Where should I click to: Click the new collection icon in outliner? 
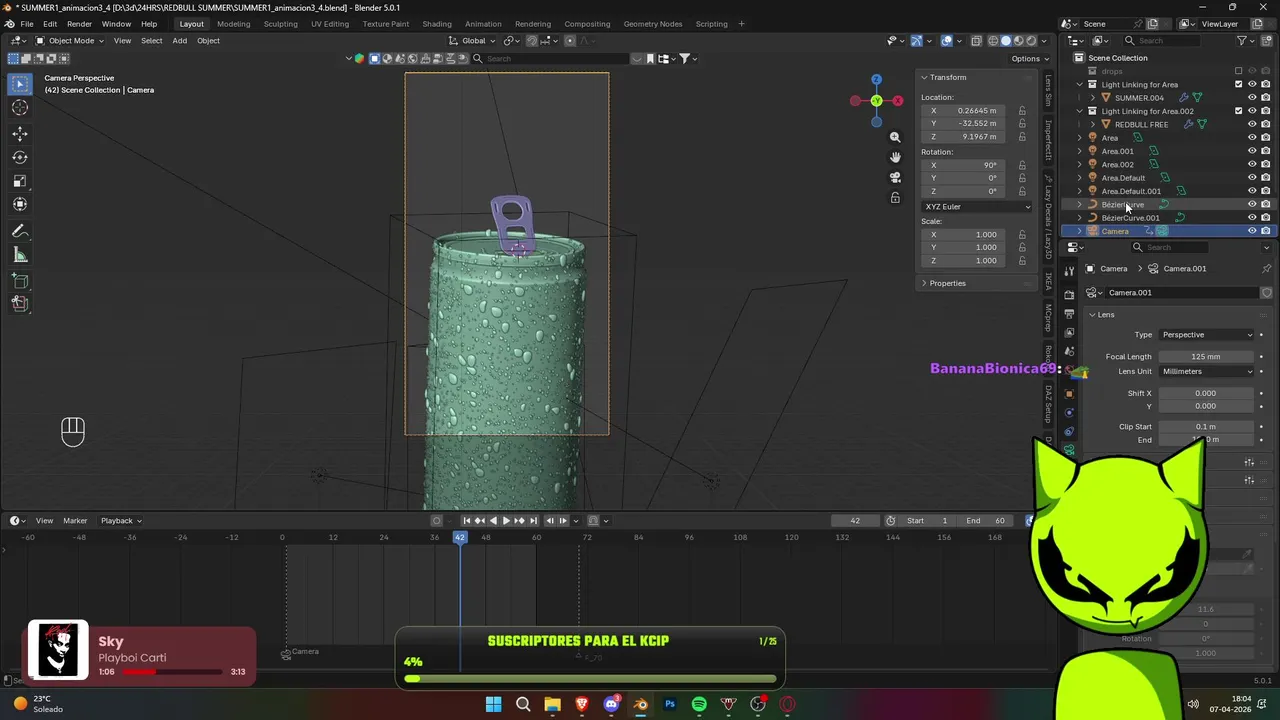(x=1265, y=41)
